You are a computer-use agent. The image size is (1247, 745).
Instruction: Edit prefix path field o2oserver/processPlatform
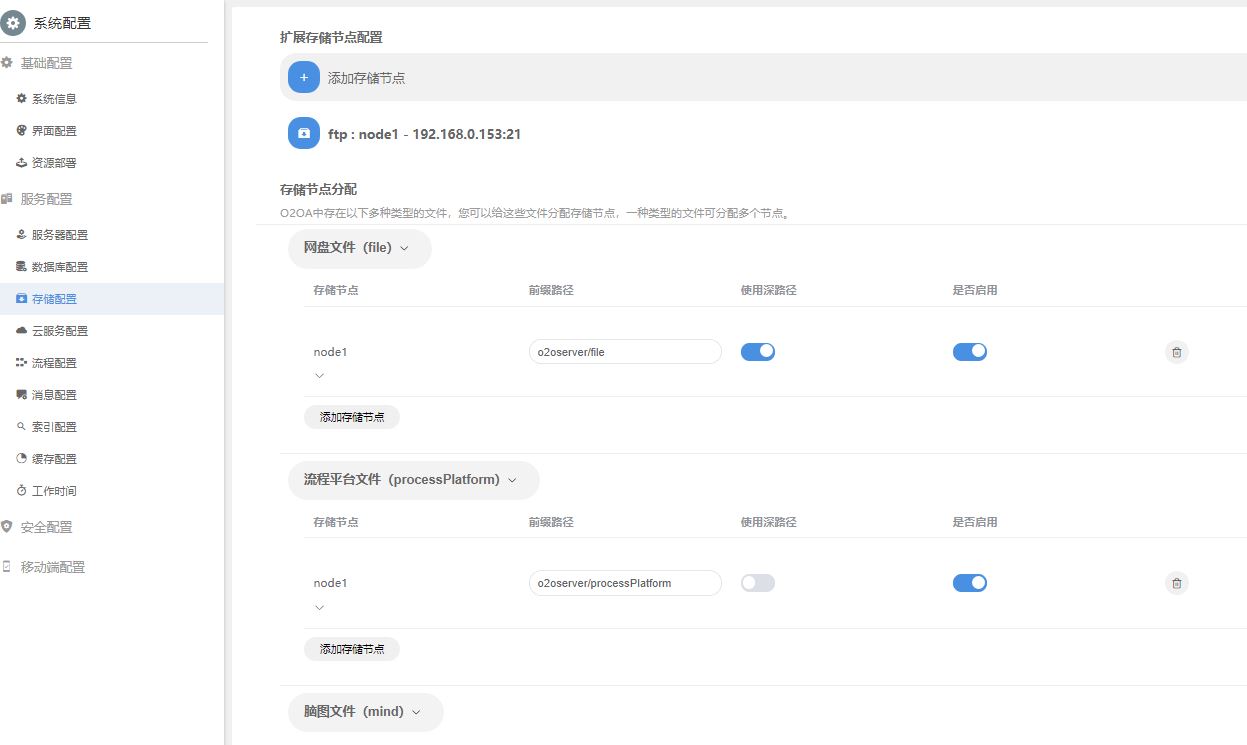pos(625,583)
